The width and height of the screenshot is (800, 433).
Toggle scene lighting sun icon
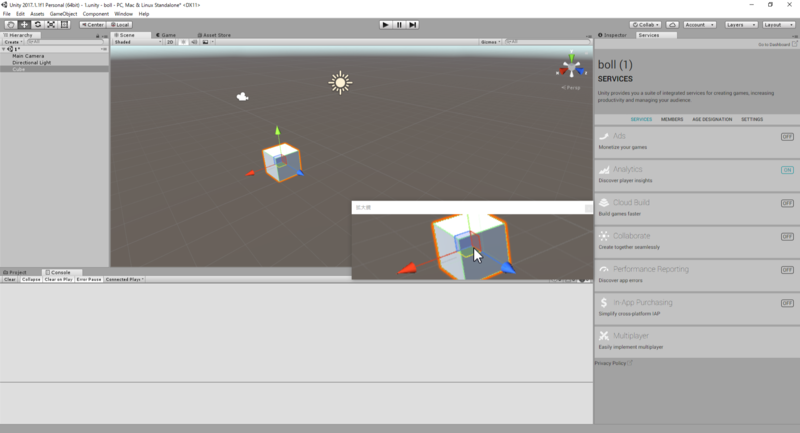click(183, 42)
